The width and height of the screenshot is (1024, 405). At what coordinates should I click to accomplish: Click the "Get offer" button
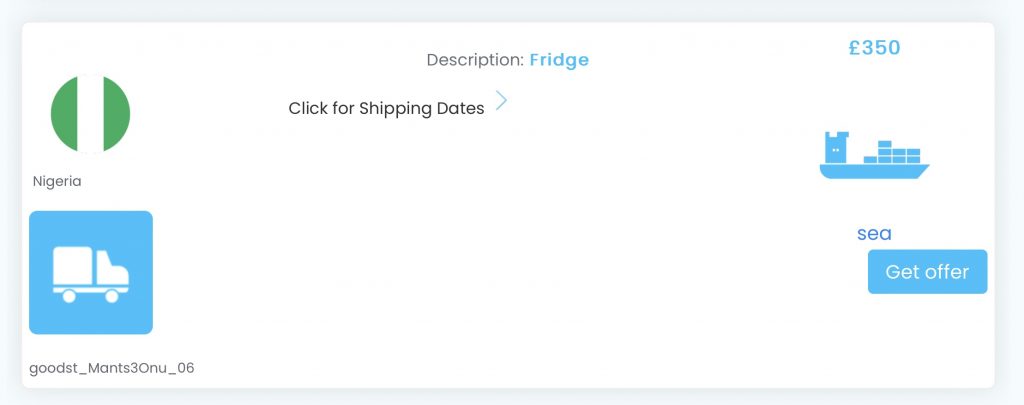(x=927, y=272)
